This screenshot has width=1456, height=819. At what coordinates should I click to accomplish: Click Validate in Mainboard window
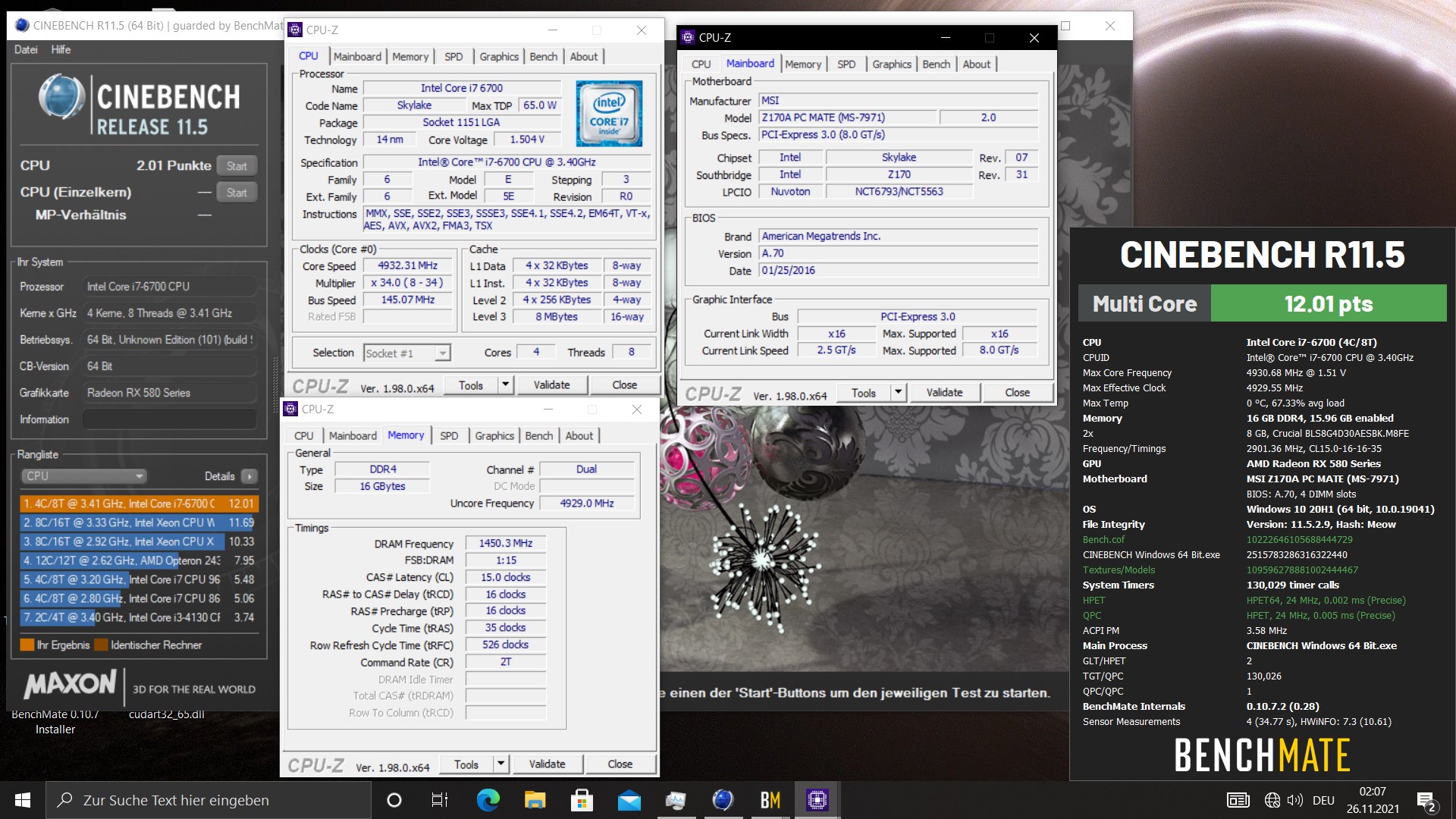pyautogui.click(x=944, y=393)
